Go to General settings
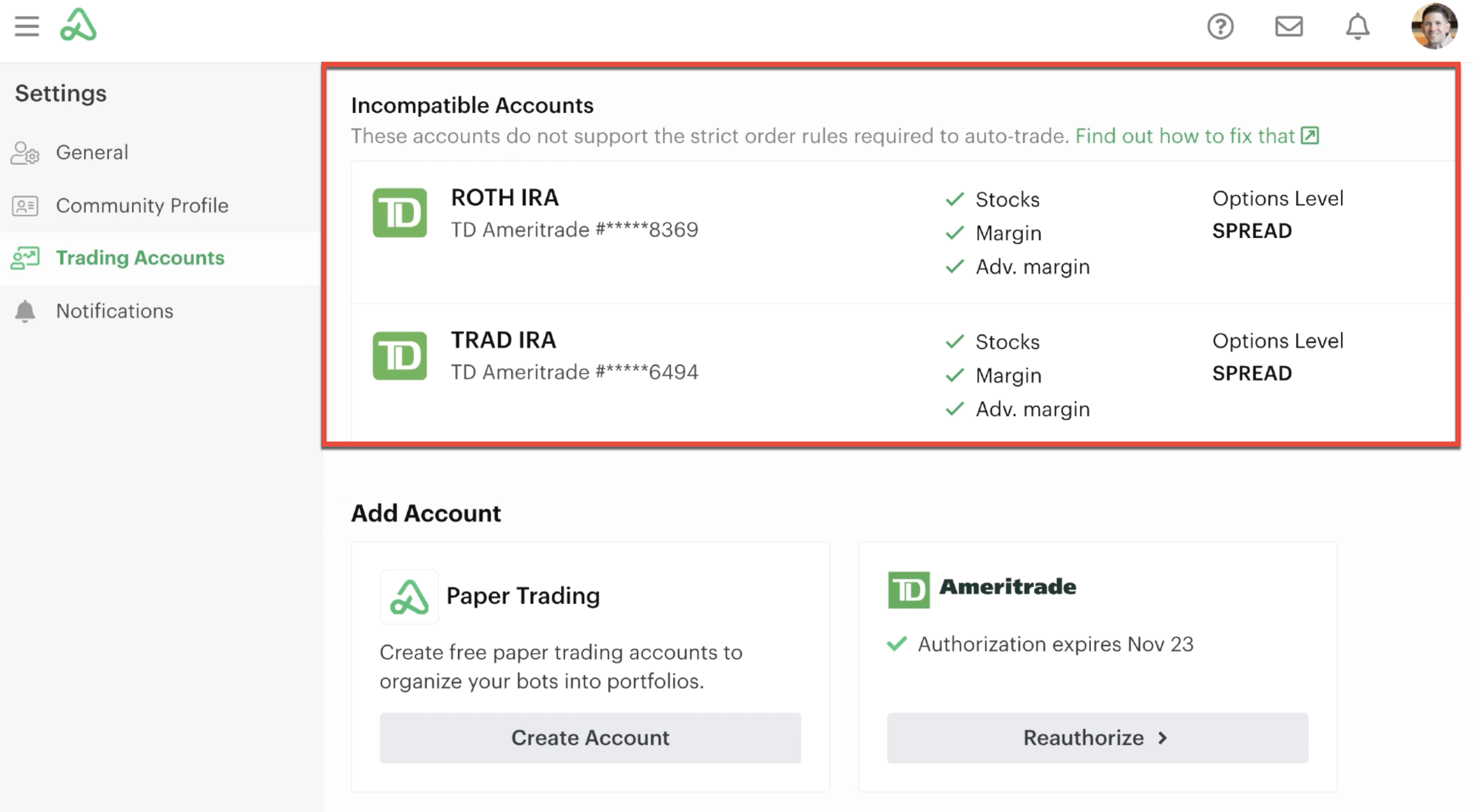1473x812 pixels. tap(160, 153)
